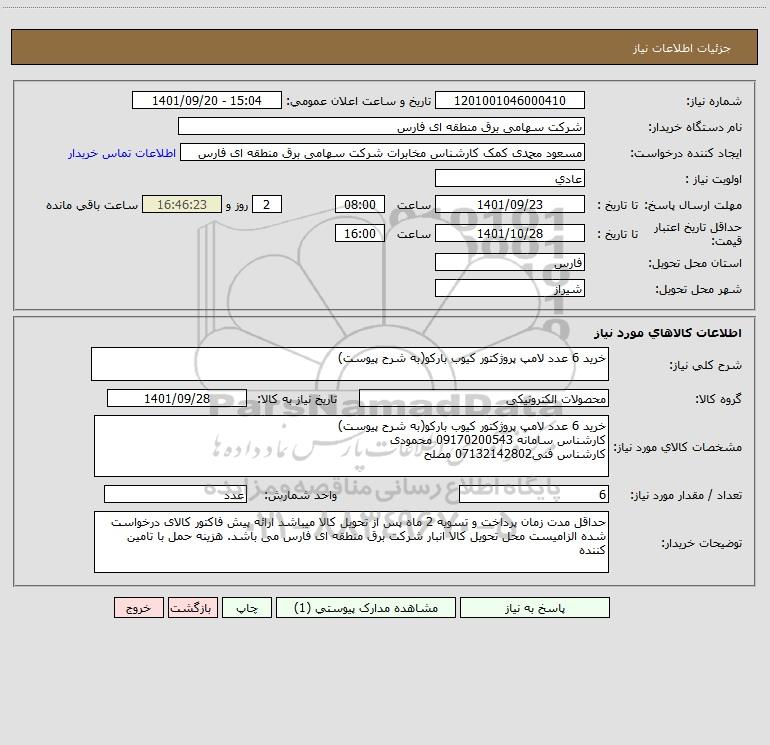Click response deadline date 1401/09/23
The image size is (770, 745).
pyautogui.click(x=510, y=204)
